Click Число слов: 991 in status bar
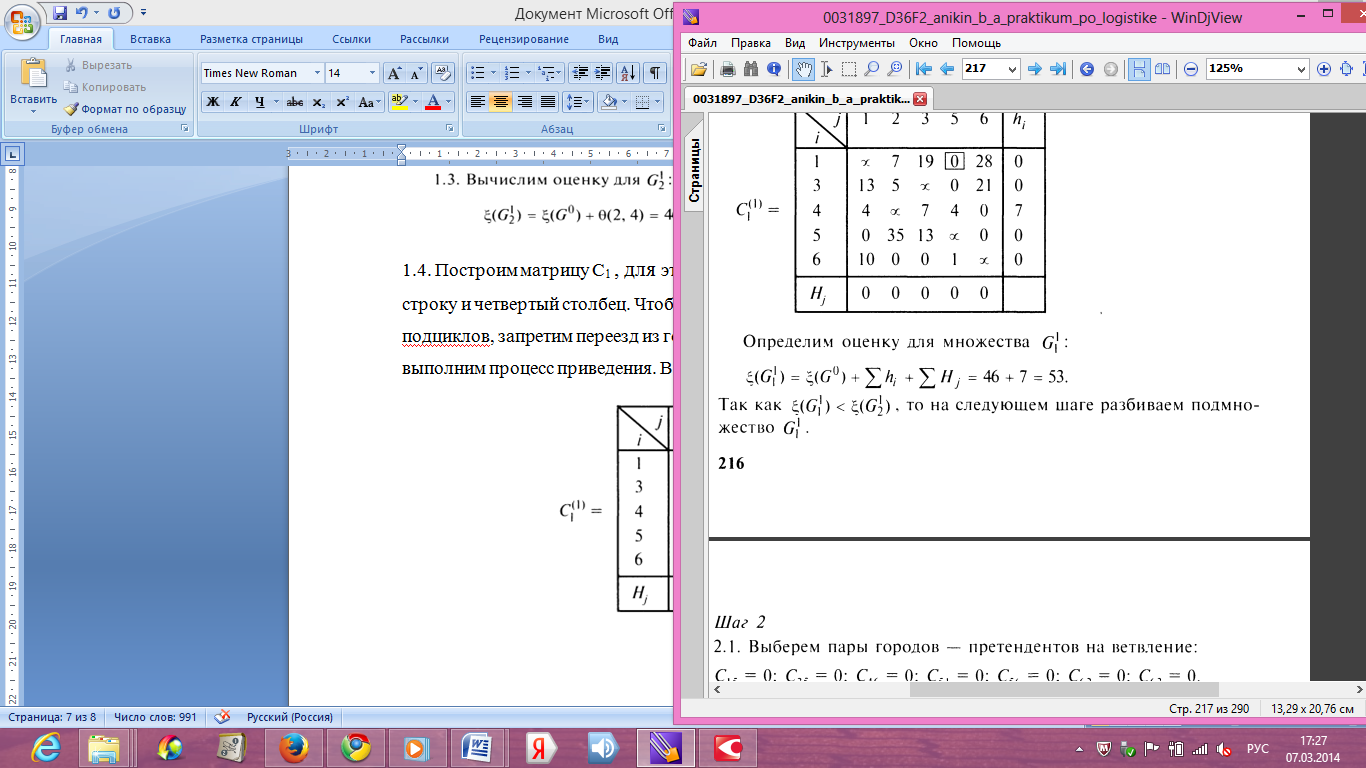This screenshot has width=1366, height=768. pyautogui.click(x=156, y=717)
